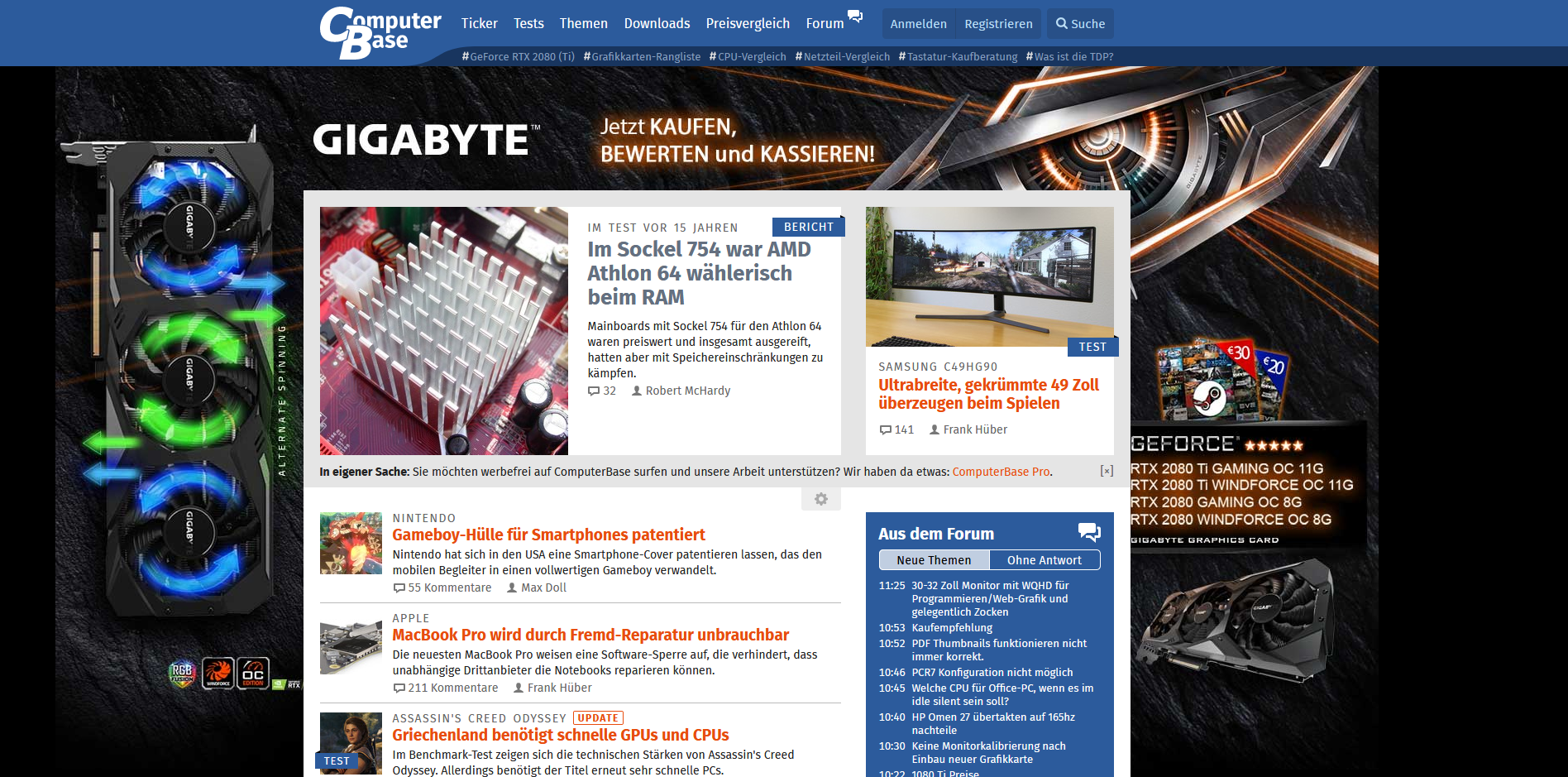1568x777 pixels.
Task: Click the #GeForce RTX 2080 (Ti) trending link
Action: click(x=518, y=56)
